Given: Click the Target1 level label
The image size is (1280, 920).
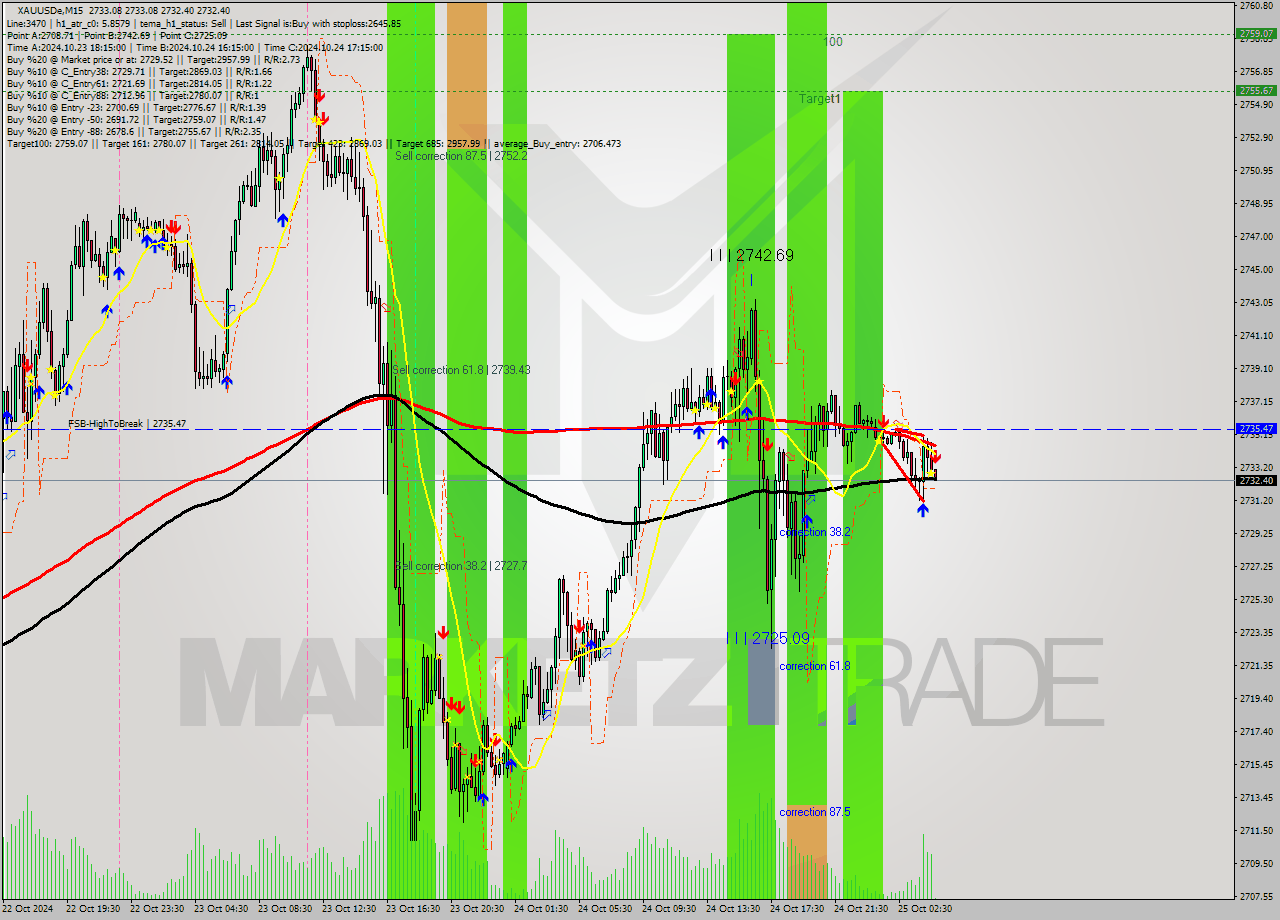Looking at the screenshot, I should point(820,99).
